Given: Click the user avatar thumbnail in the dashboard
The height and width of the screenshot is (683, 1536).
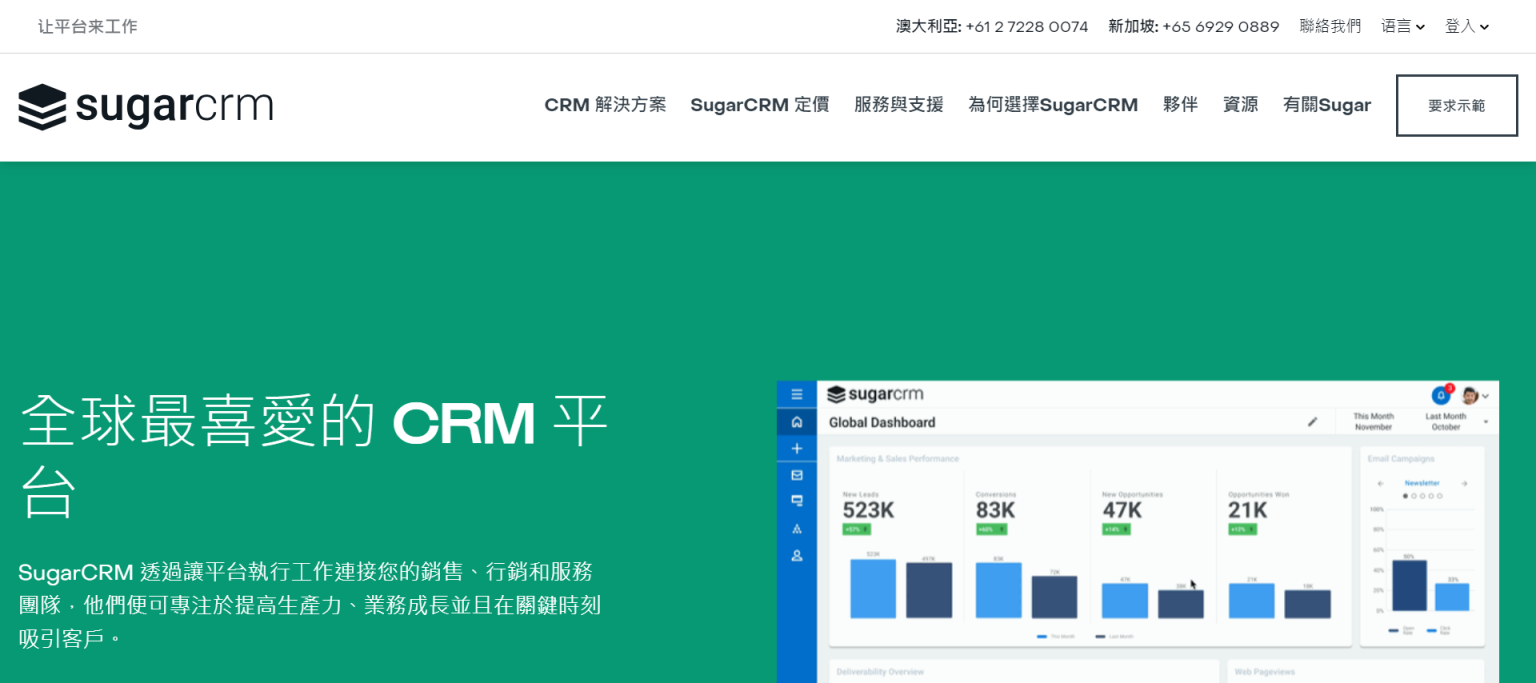Looking at the screenshot, I should [1469, 396].
